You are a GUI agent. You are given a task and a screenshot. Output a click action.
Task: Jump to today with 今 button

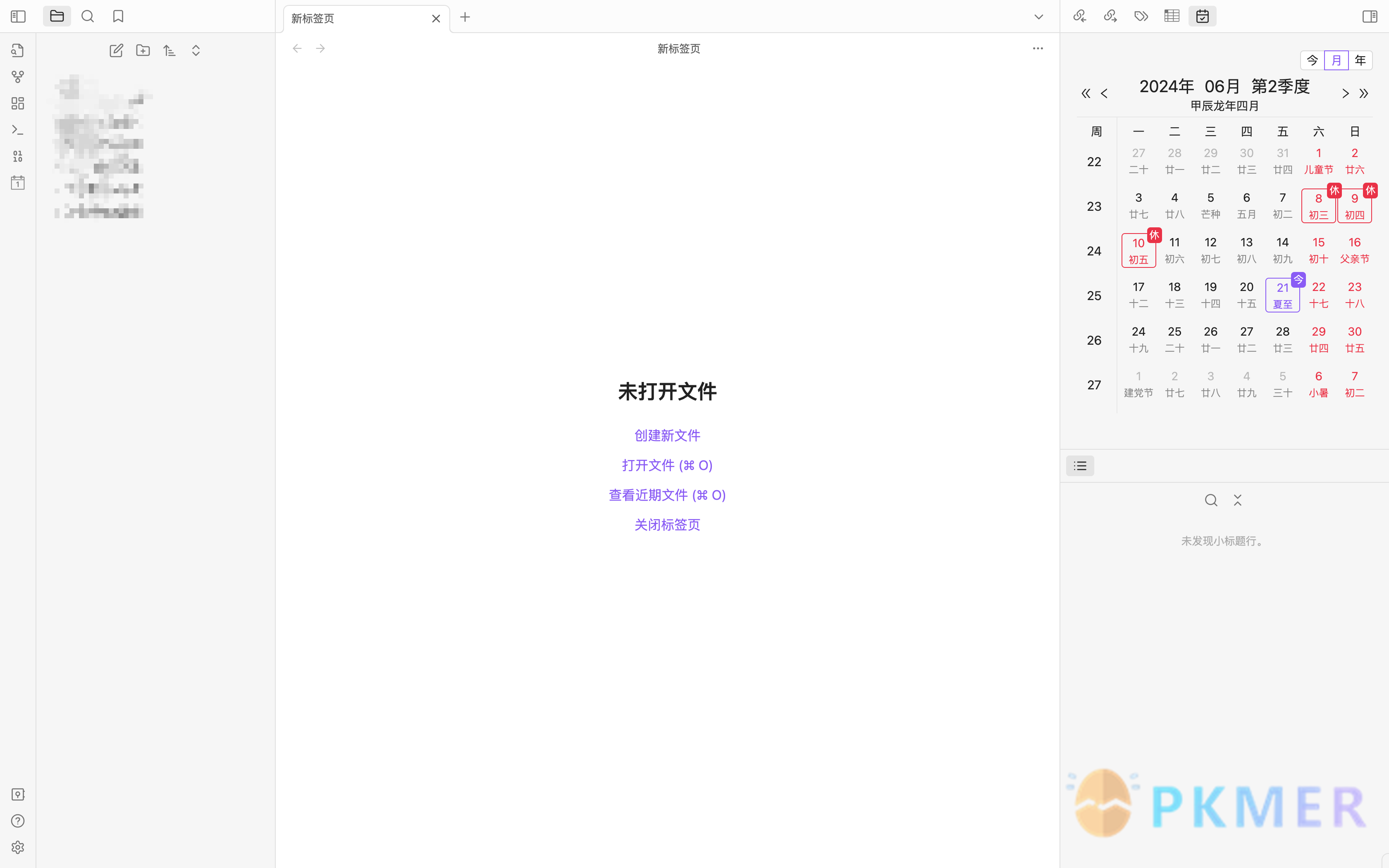(1312, 60)
